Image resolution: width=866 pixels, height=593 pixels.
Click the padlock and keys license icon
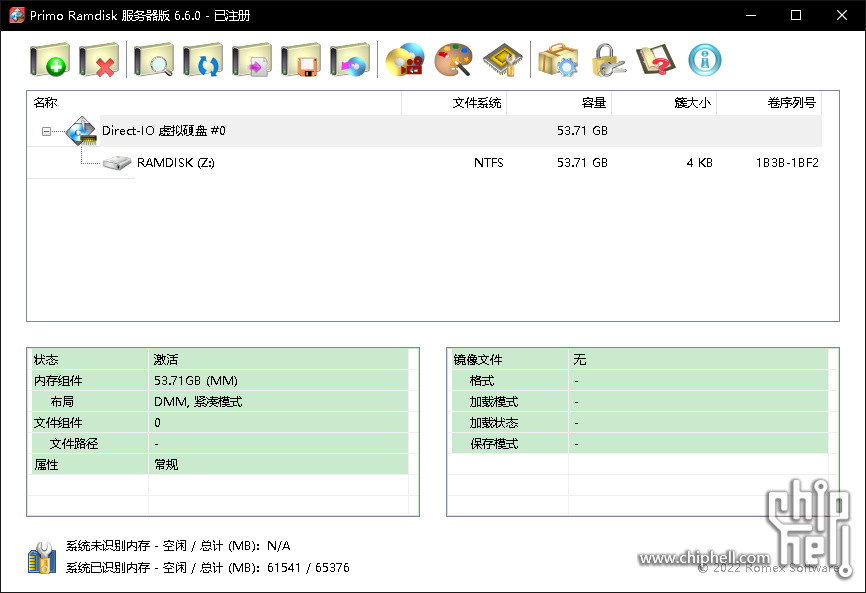(x=608, y=60)
